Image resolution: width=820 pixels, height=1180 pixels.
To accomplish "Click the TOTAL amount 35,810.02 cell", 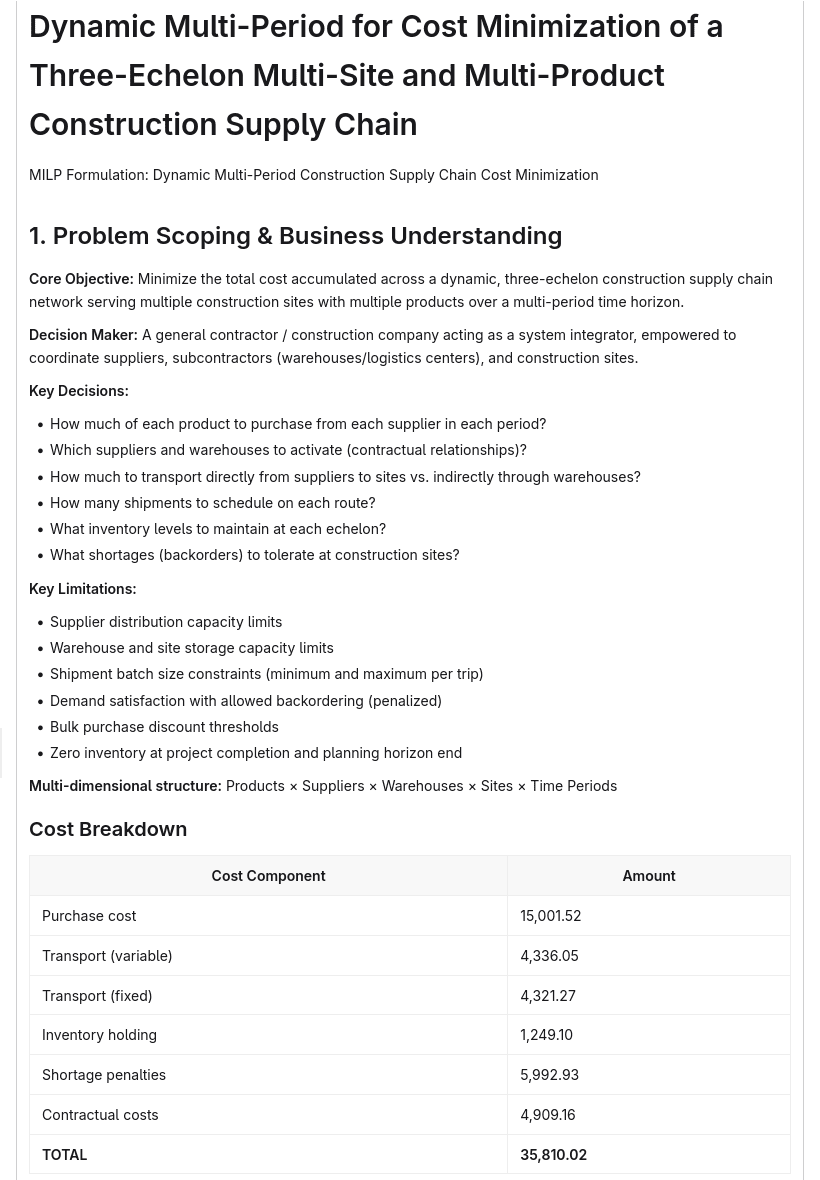I will tap(649, 1155).
